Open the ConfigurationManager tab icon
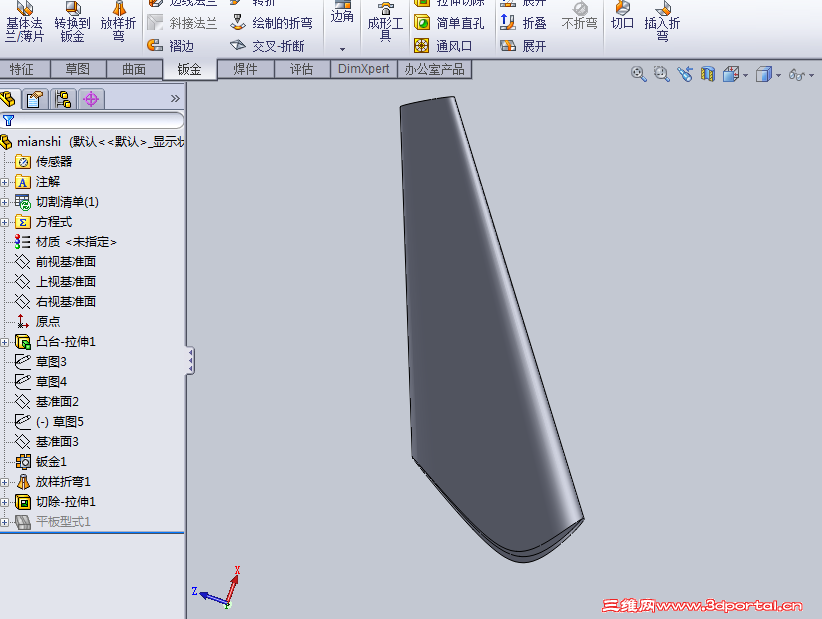Screen dimensions: 822x619 63,99
